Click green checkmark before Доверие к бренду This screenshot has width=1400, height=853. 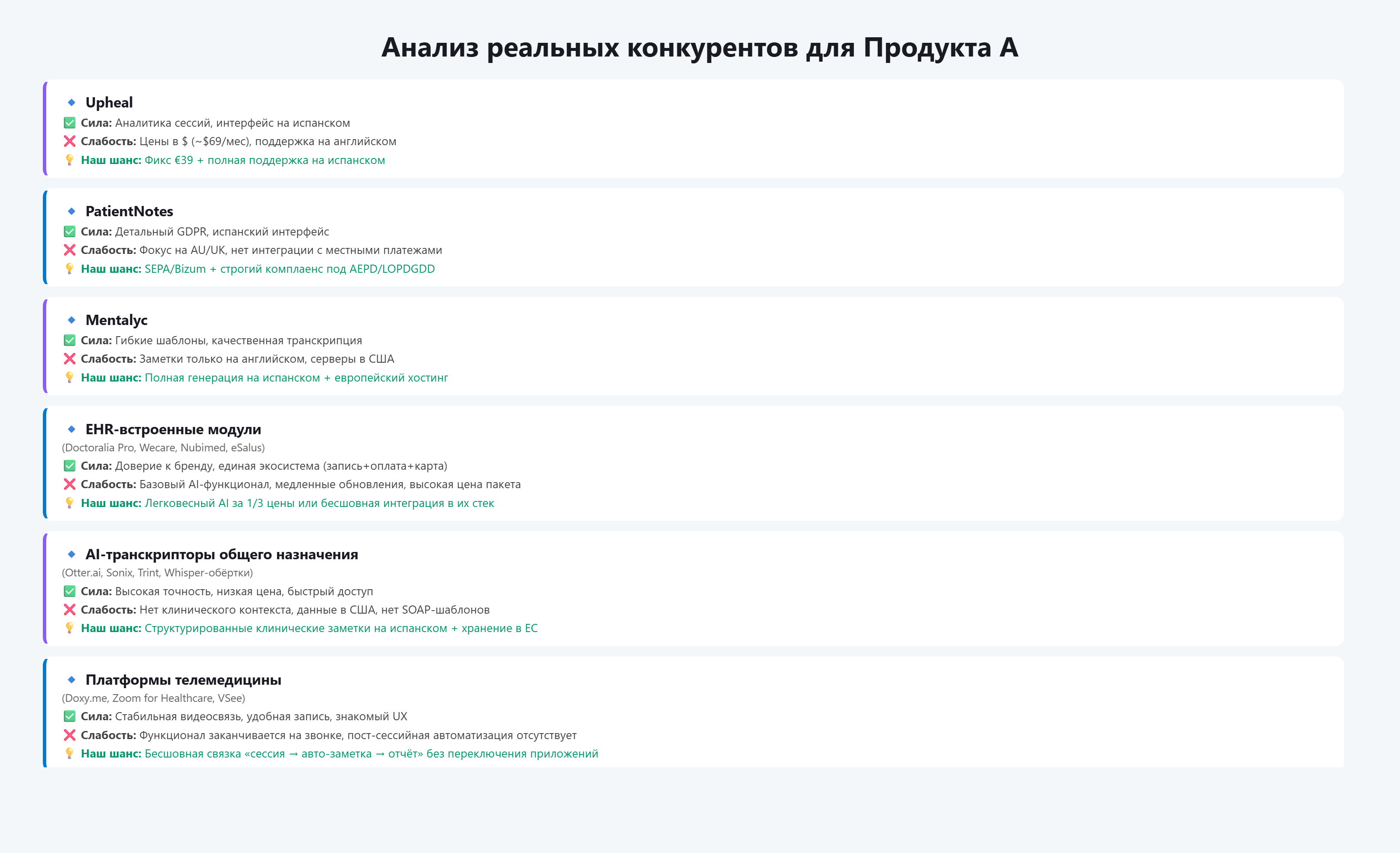(69, 466)
